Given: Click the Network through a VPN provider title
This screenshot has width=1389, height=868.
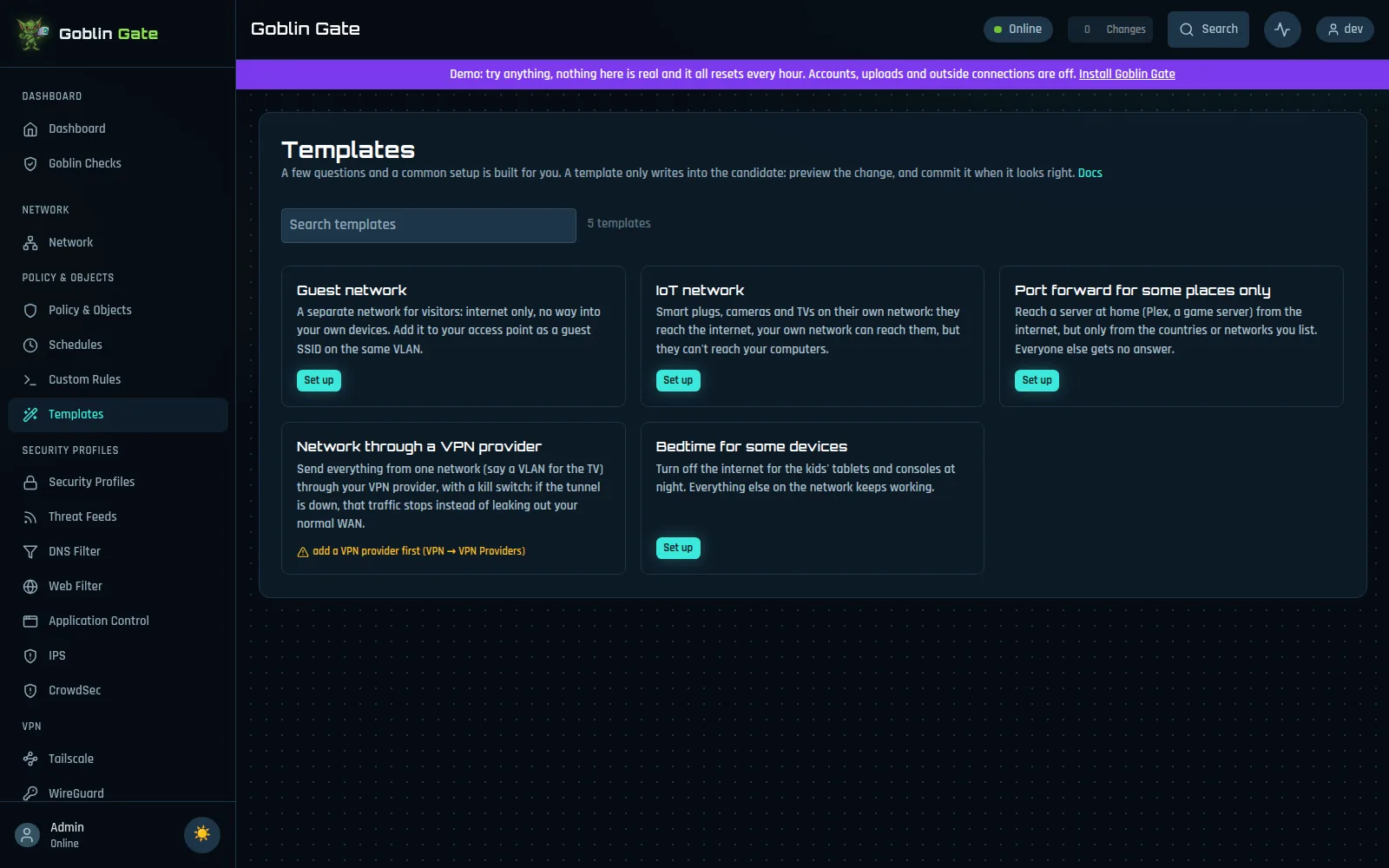Looking at the screenshot, I should pyautogui.click(x=419, y=447).
